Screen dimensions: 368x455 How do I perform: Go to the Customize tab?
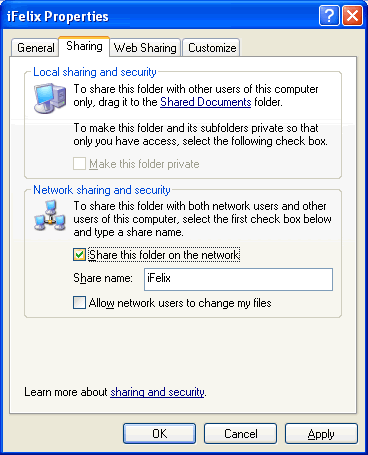212,48
